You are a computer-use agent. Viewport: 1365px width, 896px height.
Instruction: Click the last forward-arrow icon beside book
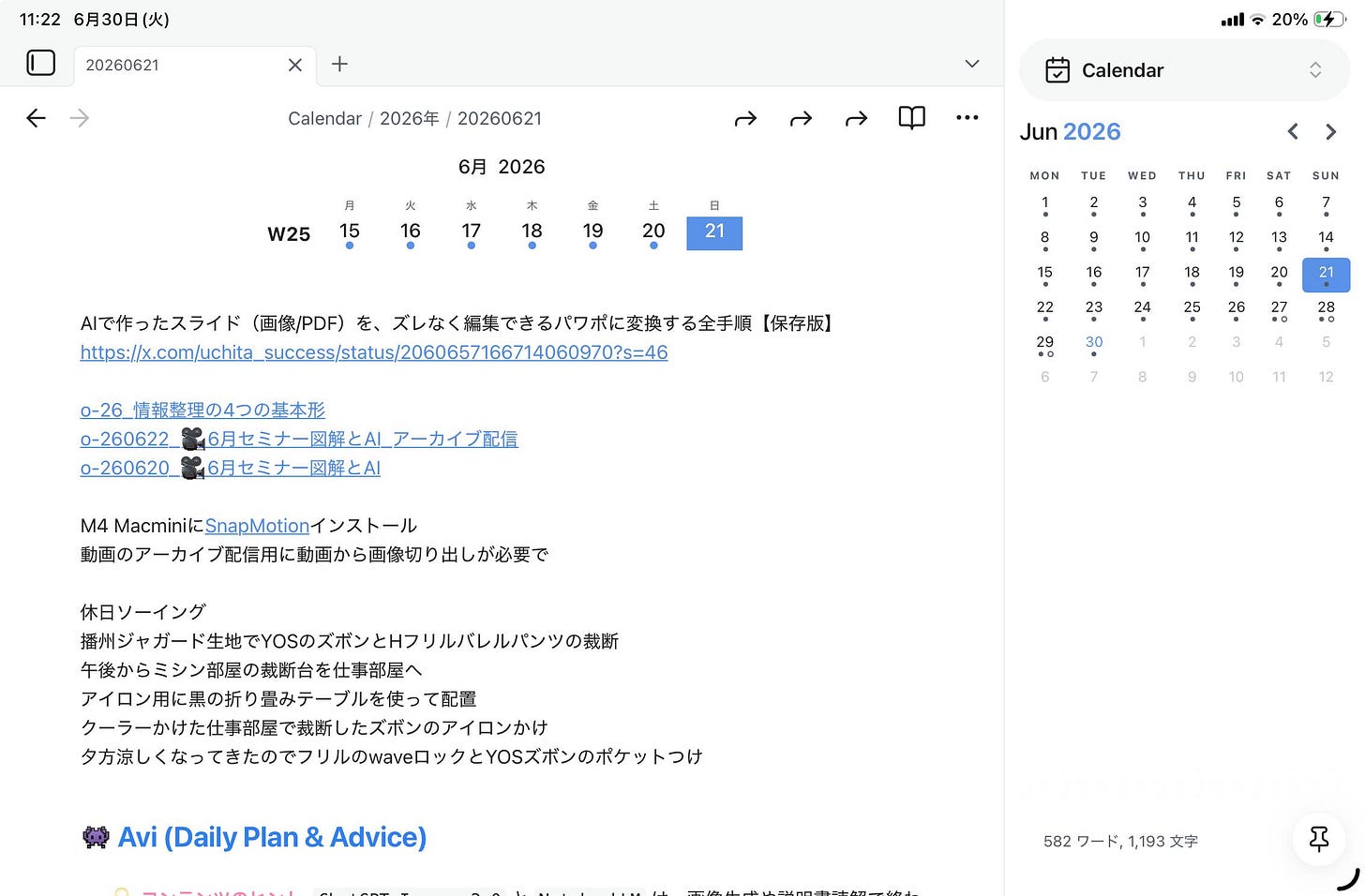pos(856,119)
